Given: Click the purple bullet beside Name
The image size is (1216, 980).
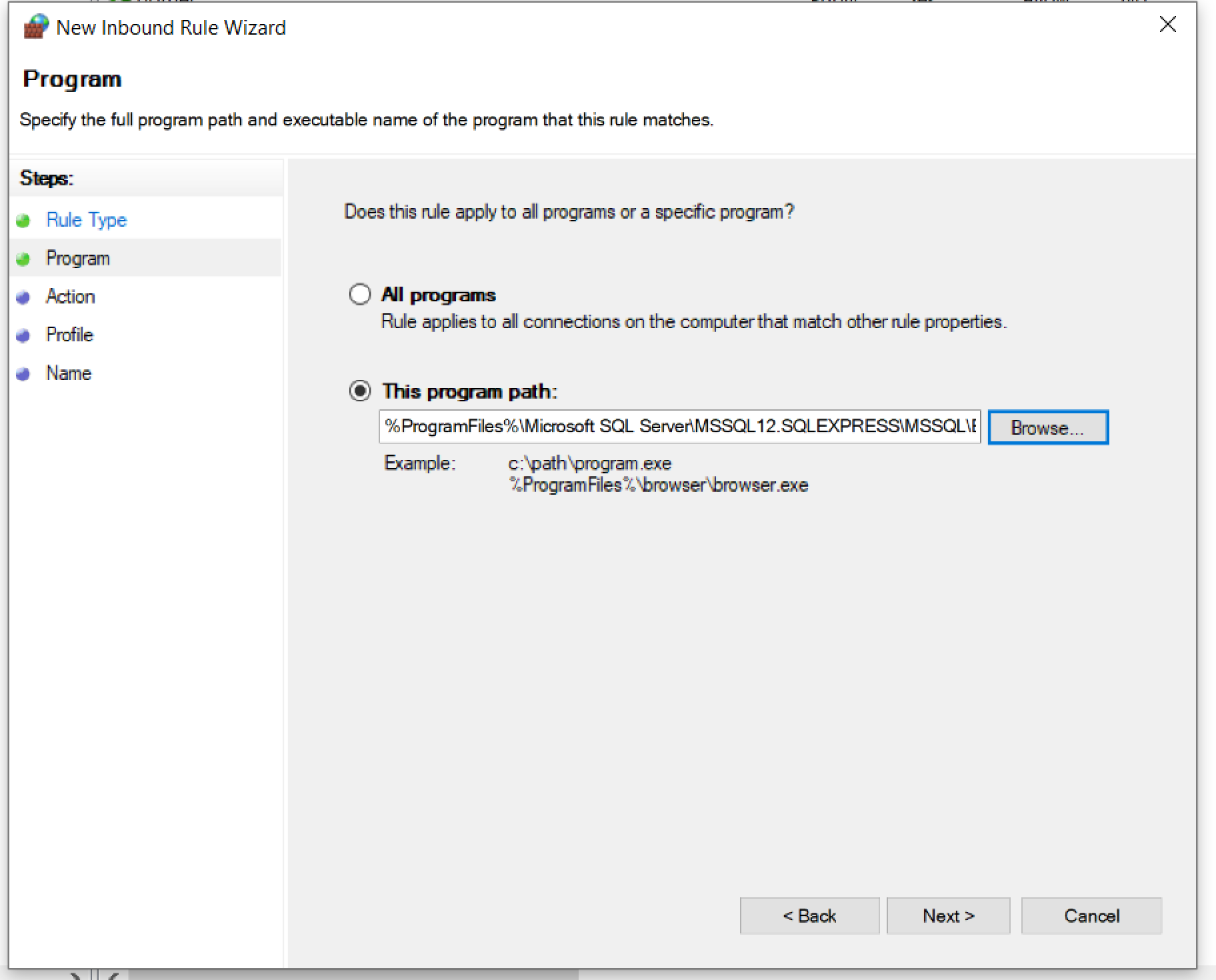Looking at the screenshot, I should tap(24, 373).
